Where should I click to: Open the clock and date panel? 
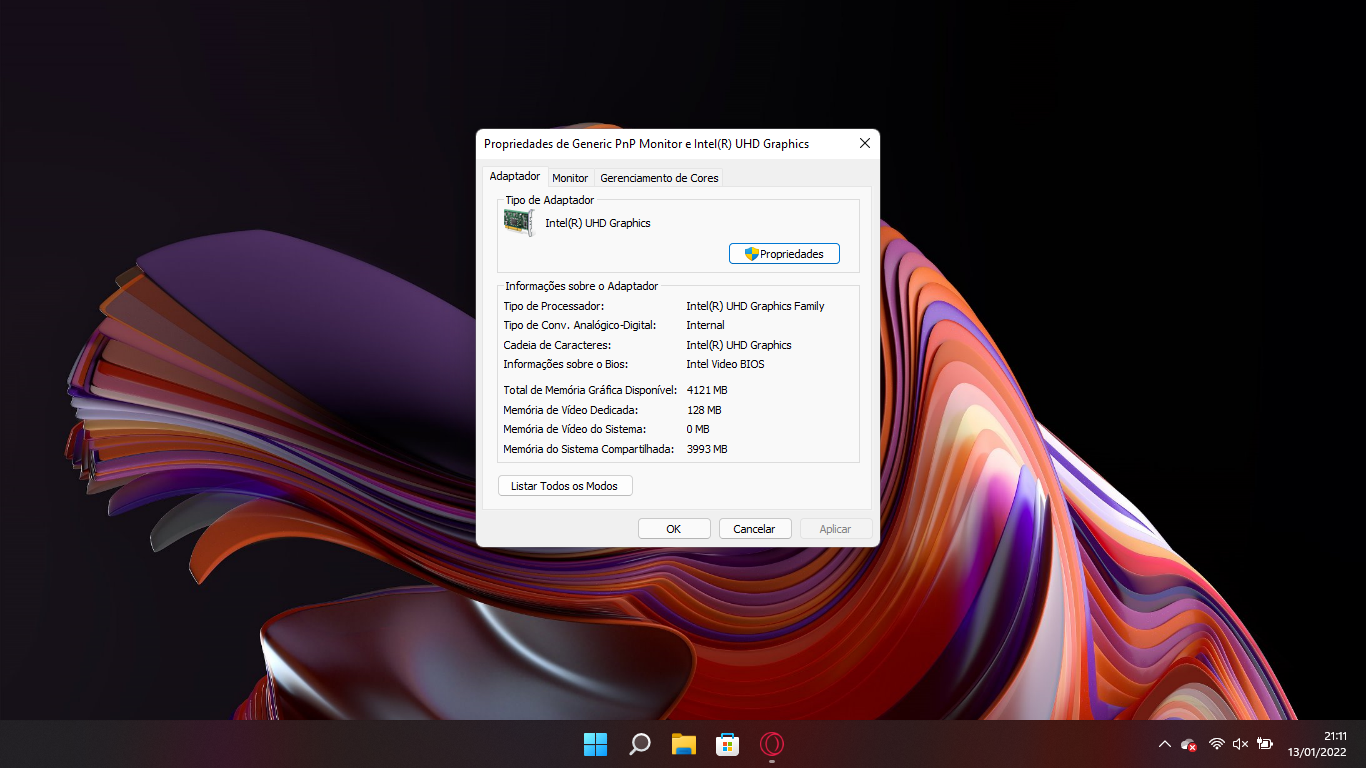click(1317, 744)
